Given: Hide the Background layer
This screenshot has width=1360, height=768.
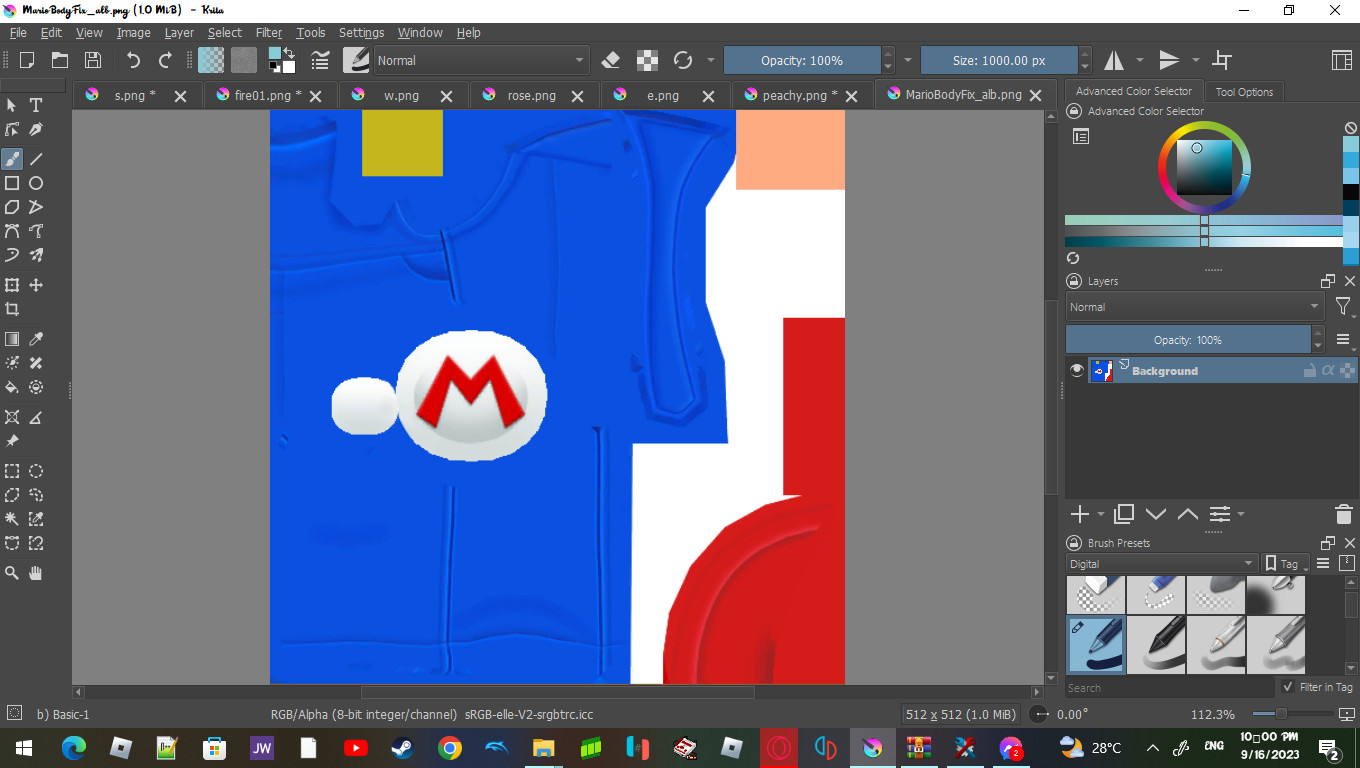Looking at the screenshot, I should [x=1077, y=370].
